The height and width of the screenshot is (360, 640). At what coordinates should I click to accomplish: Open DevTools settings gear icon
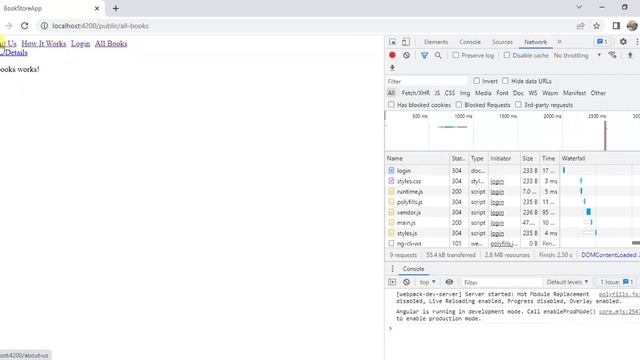pyautogui.click(x=623, y=42)
